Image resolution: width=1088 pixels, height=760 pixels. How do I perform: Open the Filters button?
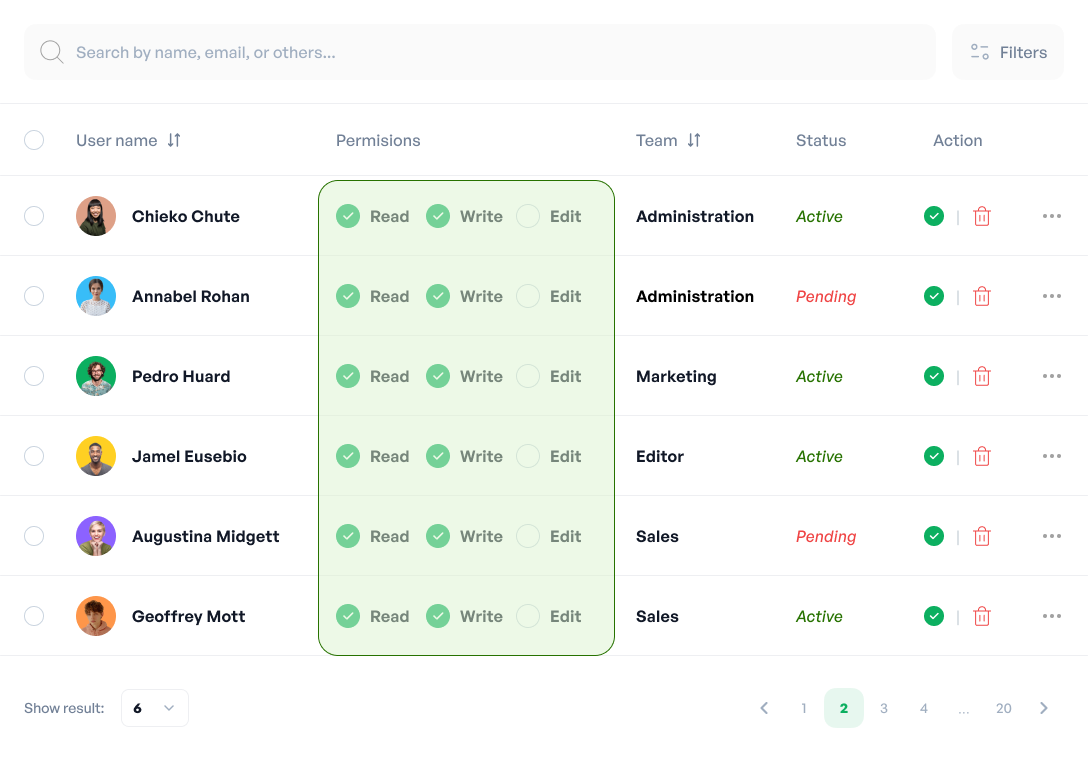pyautogui.click(x=1007, y=52)
